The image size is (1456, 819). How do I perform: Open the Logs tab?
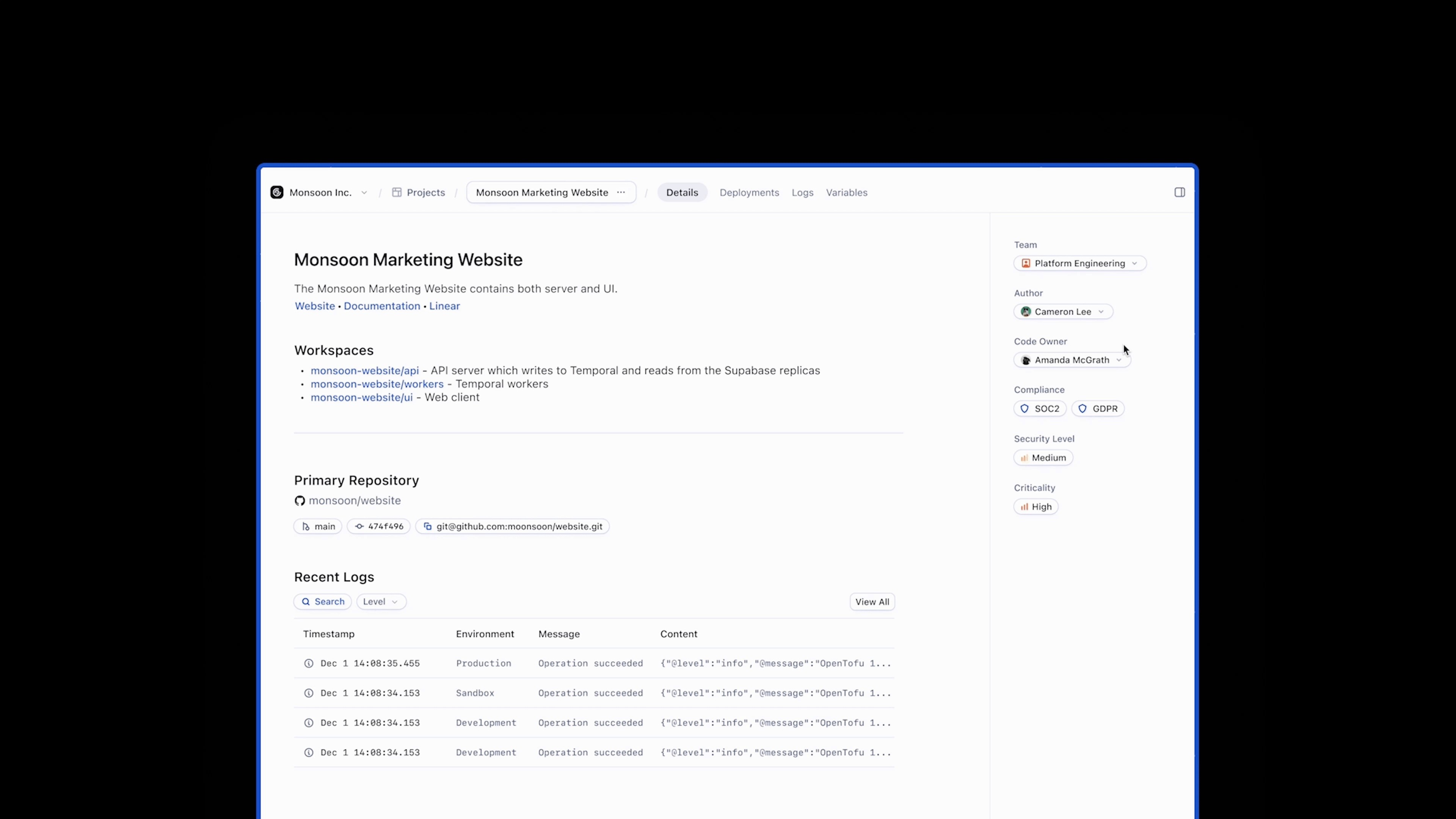coord(803,192)
